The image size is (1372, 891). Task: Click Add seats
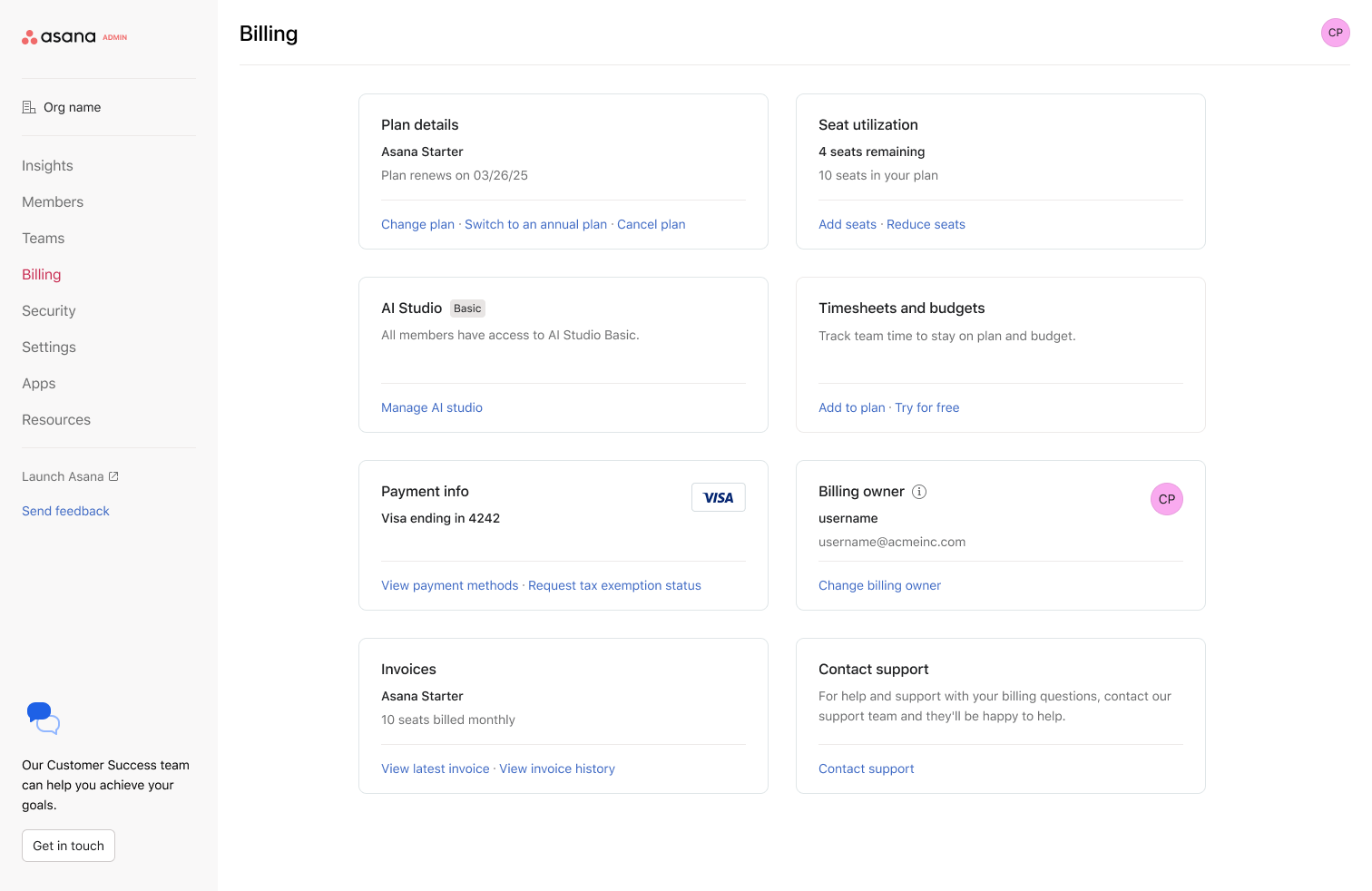(848, 224)
